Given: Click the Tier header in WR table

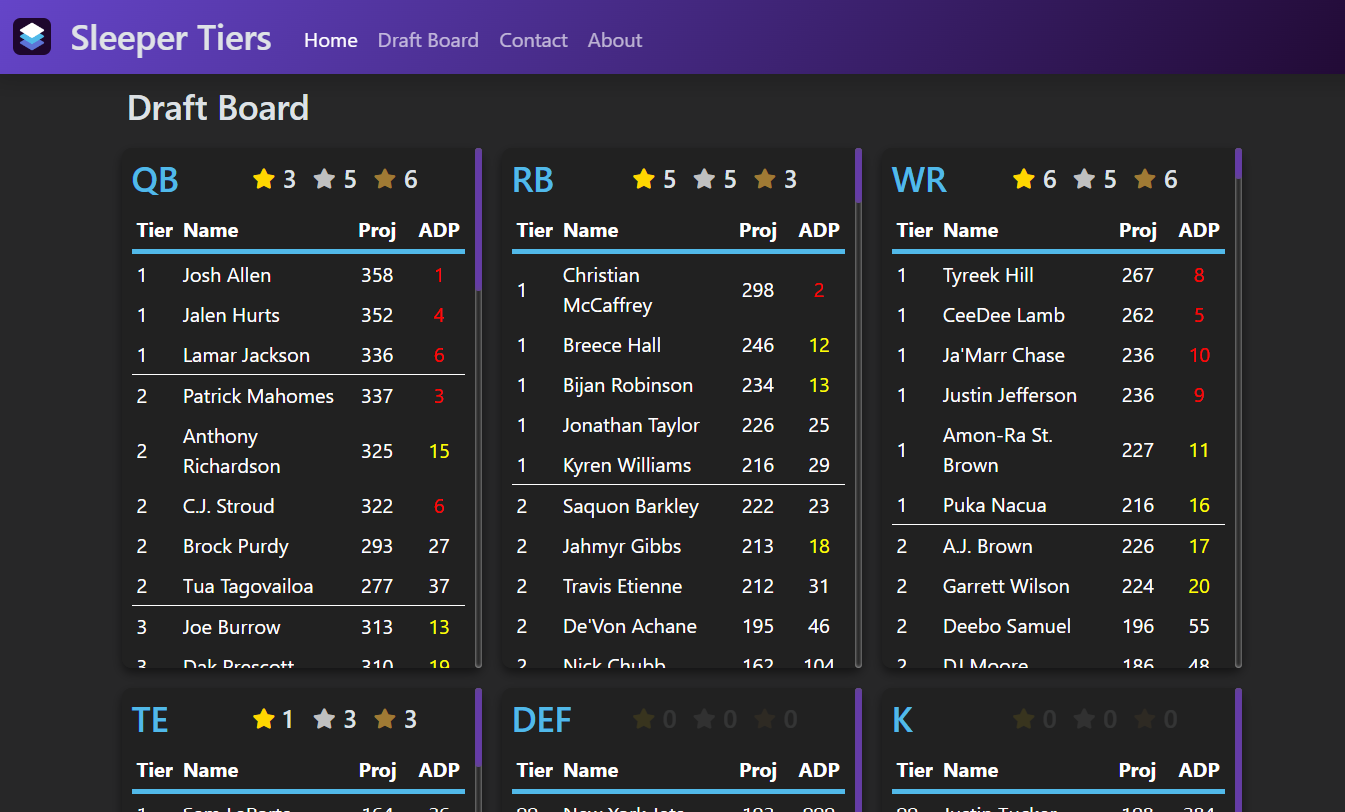Looking at the screenshot, I should pos(915,230).
